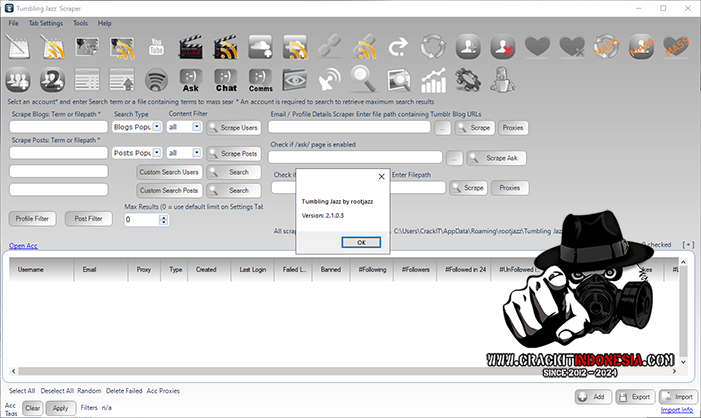Click the Import Info link

coord(677,410)
